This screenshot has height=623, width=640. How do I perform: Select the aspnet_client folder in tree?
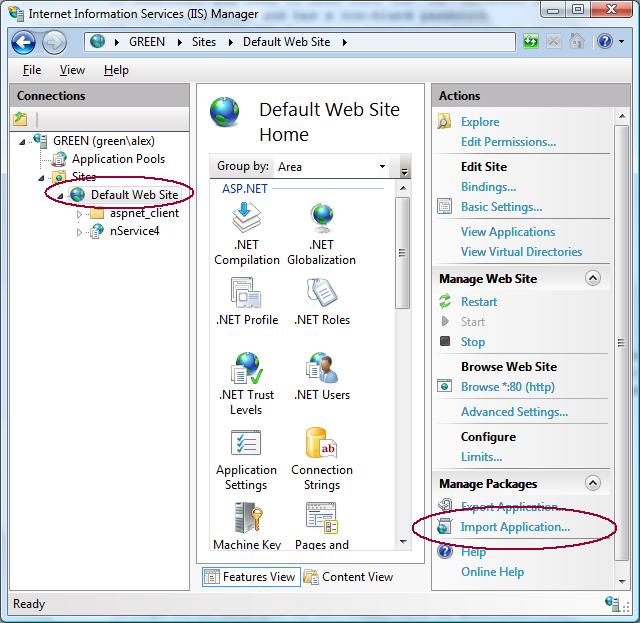point(144,213)
